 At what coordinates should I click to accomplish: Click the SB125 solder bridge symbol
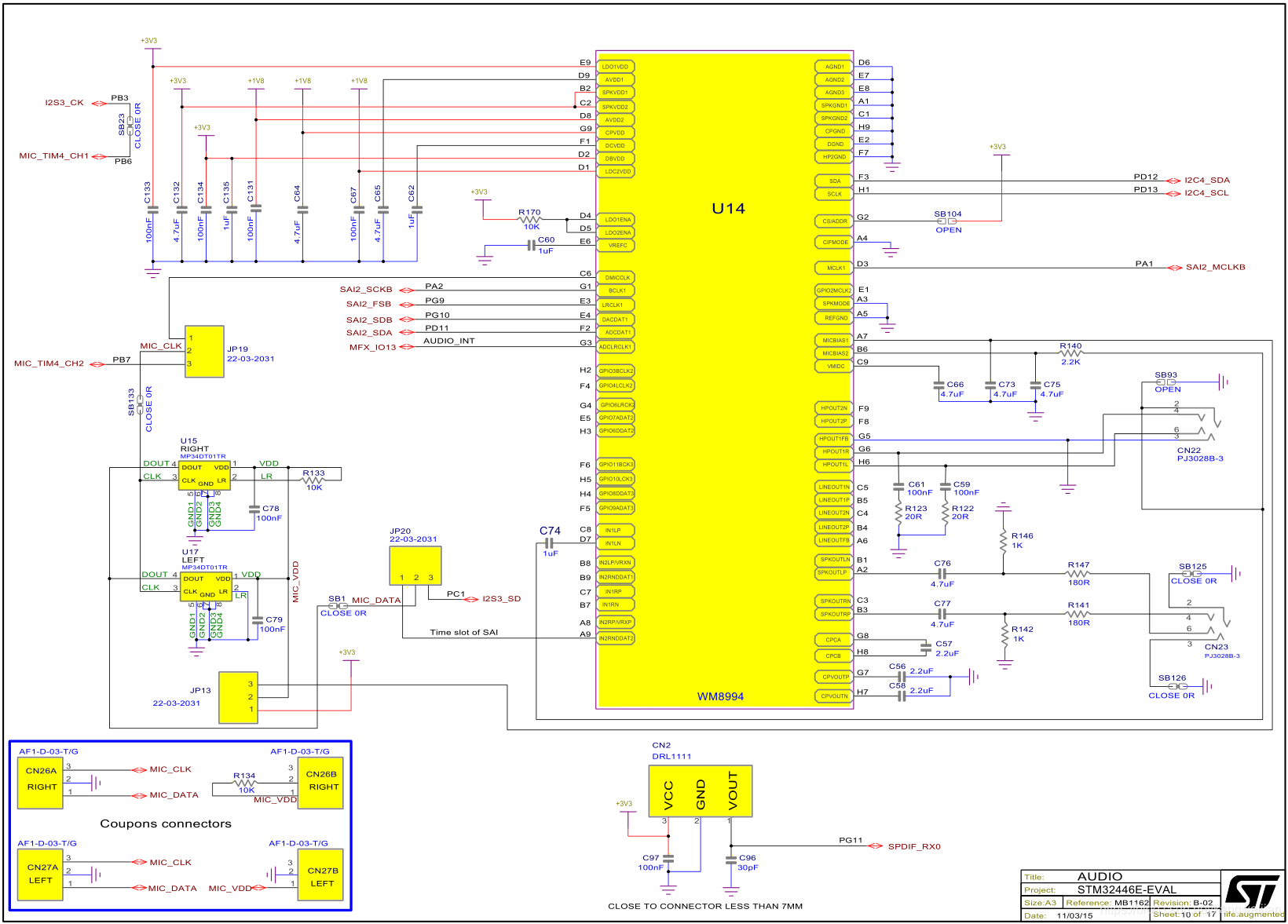coord(1191,574)
